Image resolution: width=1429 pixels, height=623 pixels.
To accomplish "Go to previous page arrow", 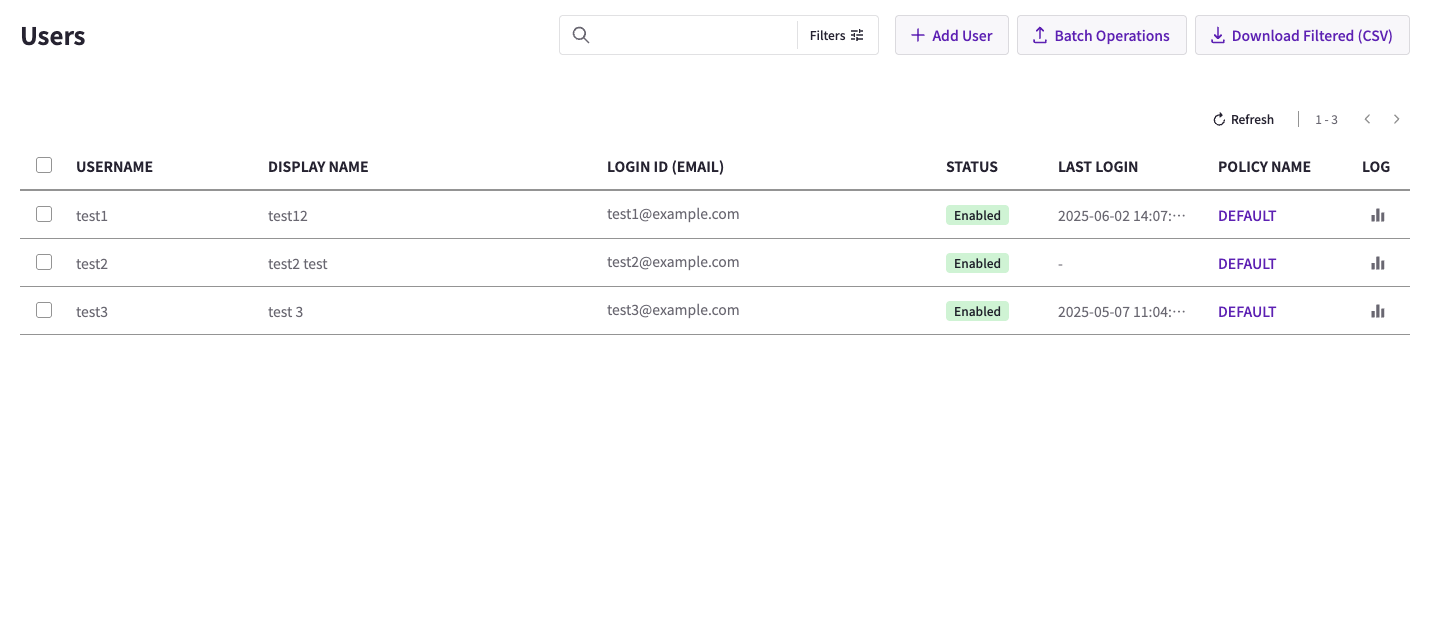I will point(1367,119).
